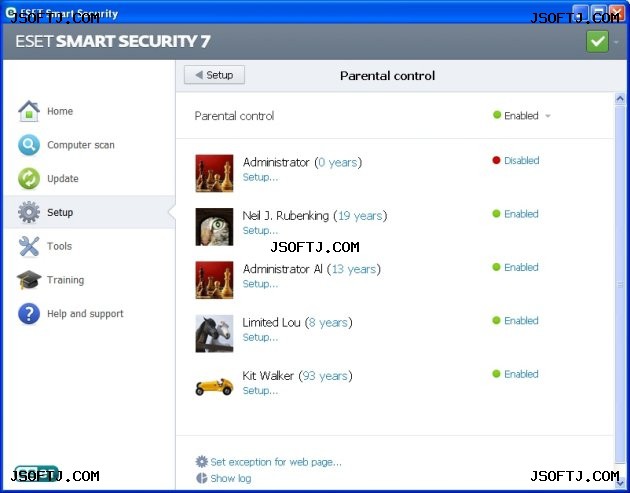
Task: Toggle Enabled status for Neil J. Rubenking
Action: (515, 214)
